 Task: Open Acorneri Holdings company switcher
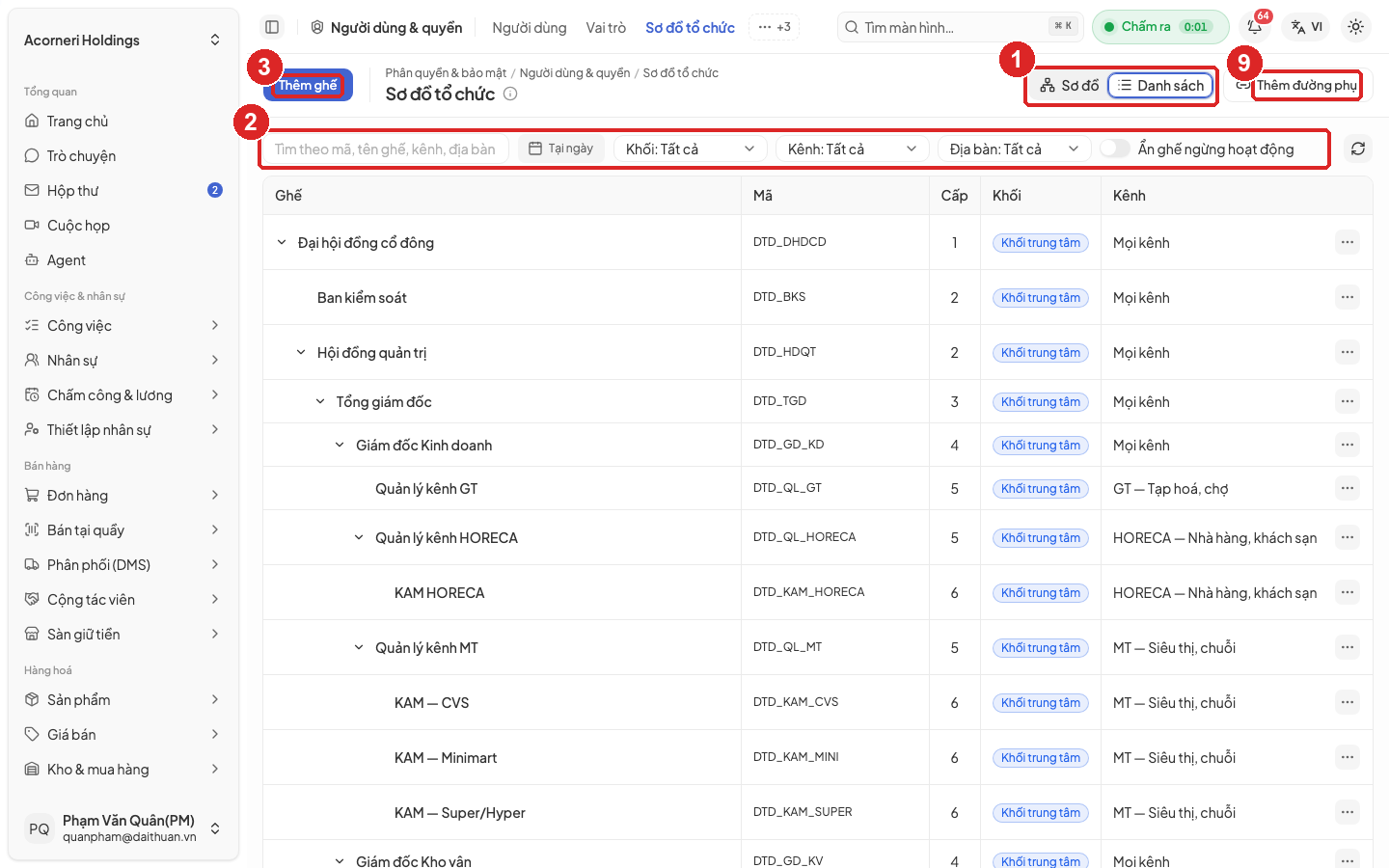coord(123,41)
